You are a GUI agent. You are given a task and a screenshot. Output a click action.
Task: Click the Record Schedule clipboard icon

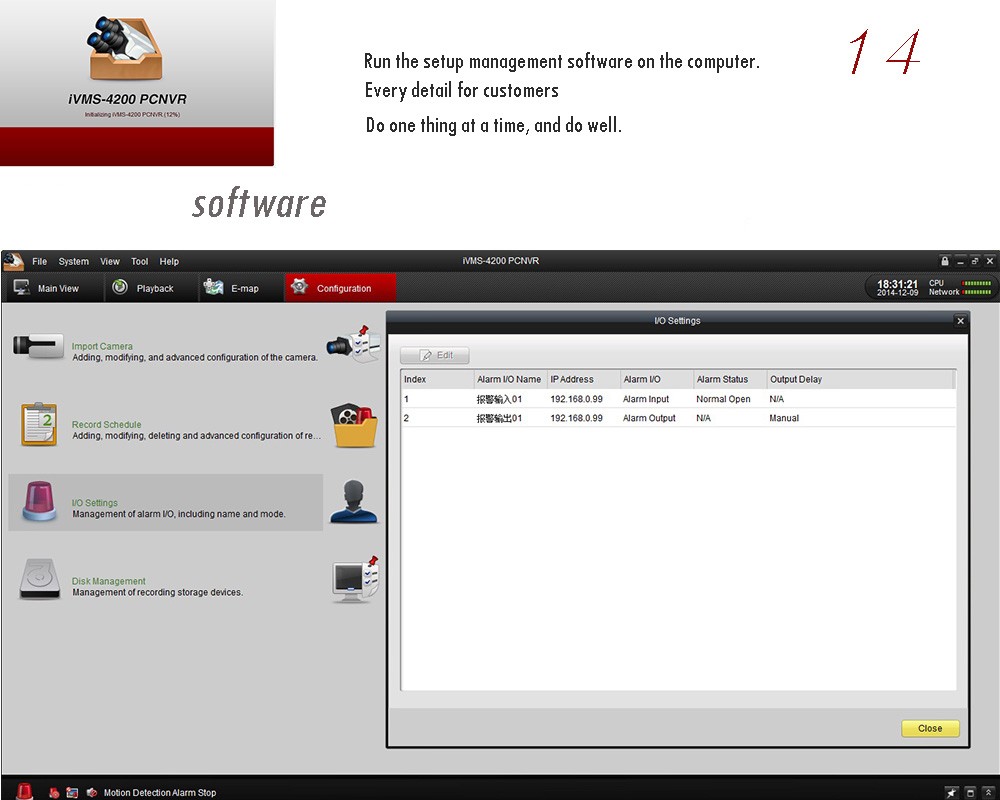pos(39,424)
